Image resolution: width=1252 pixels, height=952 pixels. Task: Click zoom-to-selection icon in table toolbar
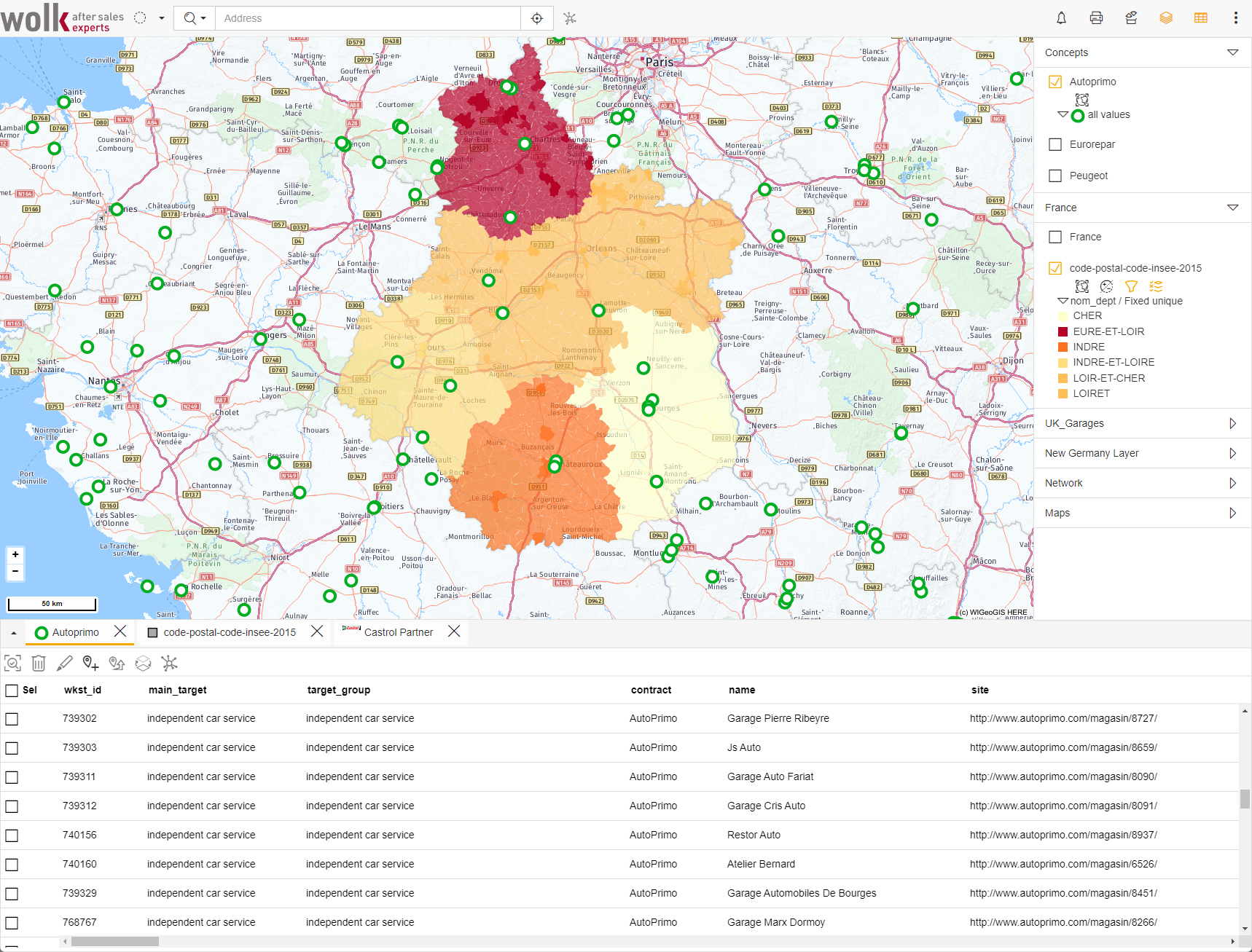tap(12, 663)
